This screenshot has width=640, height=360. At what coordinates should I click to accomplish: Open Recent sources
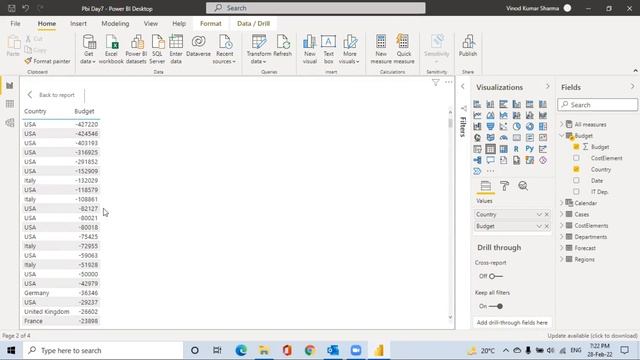pos(224,49)
